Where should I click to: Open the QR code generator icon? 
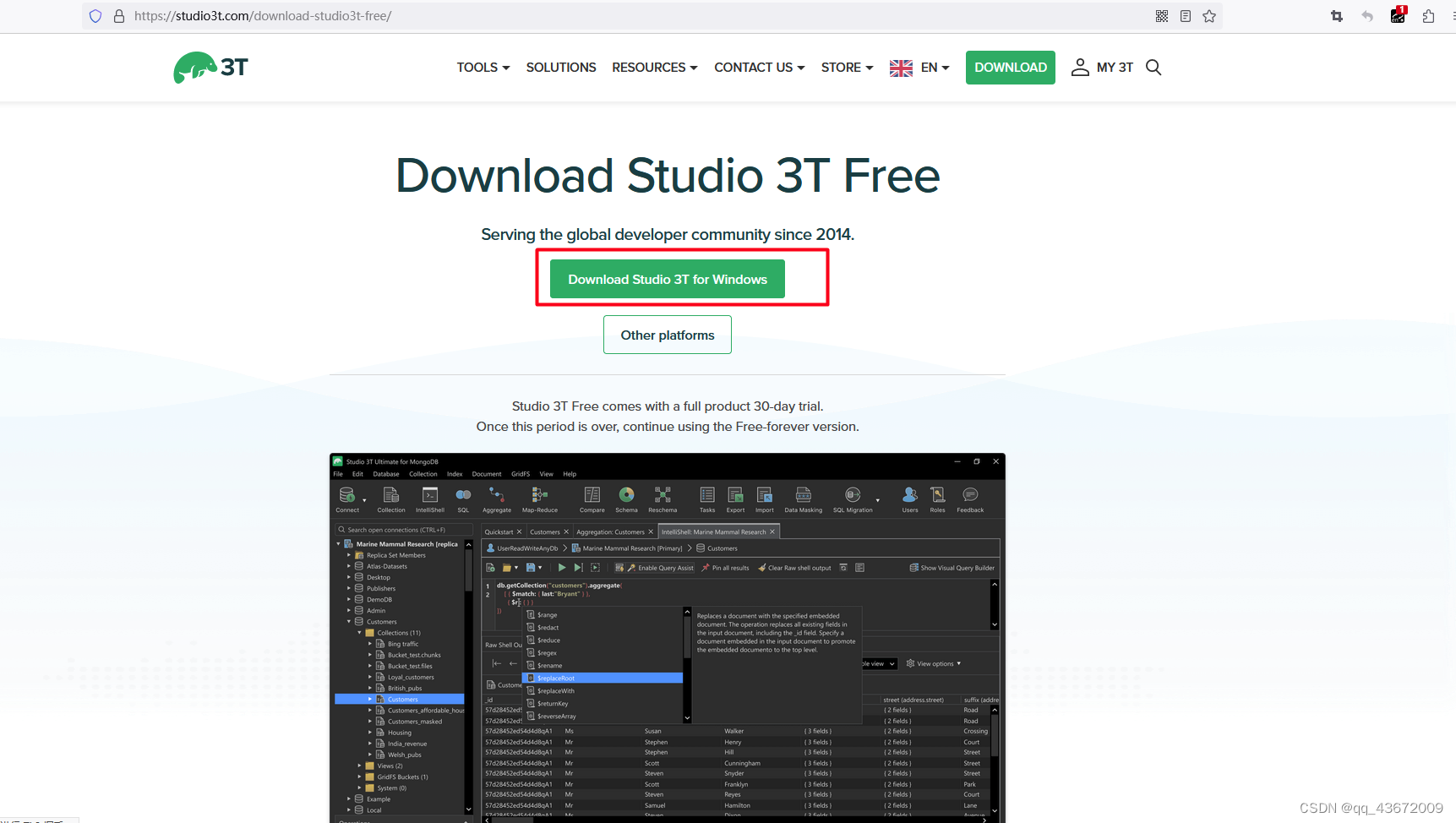(1162, 16)
